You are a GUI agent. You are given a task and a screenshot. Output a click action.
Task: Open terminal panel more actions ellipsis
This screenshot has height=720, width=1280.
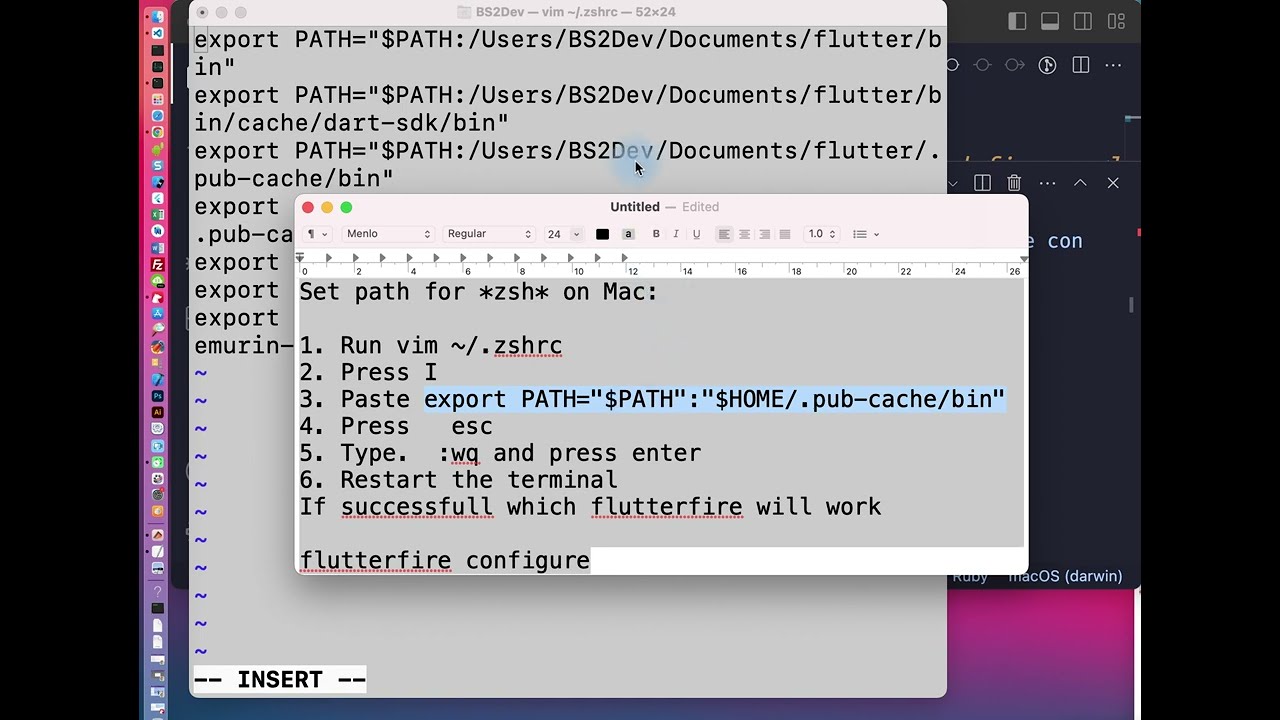coord(1047,183)
